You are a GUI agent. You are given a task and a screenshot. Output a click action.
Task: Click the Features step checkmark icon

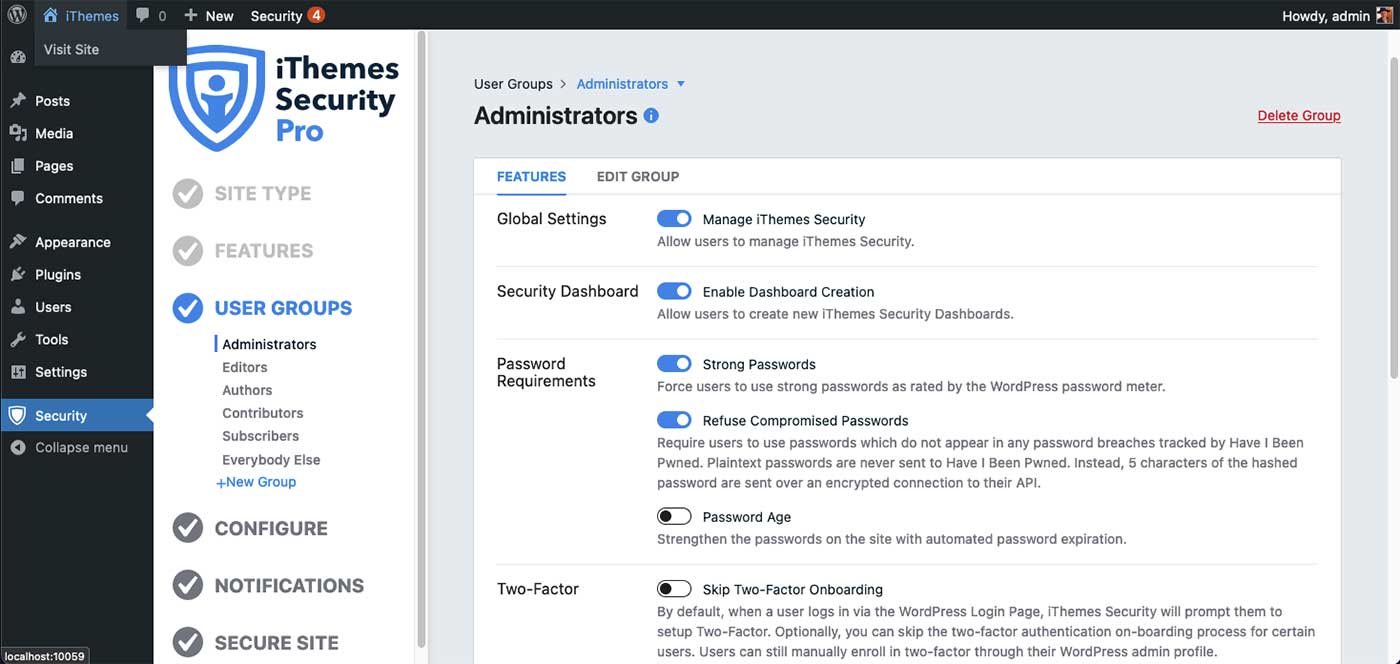pyautogui.click(x=188, y=251)
